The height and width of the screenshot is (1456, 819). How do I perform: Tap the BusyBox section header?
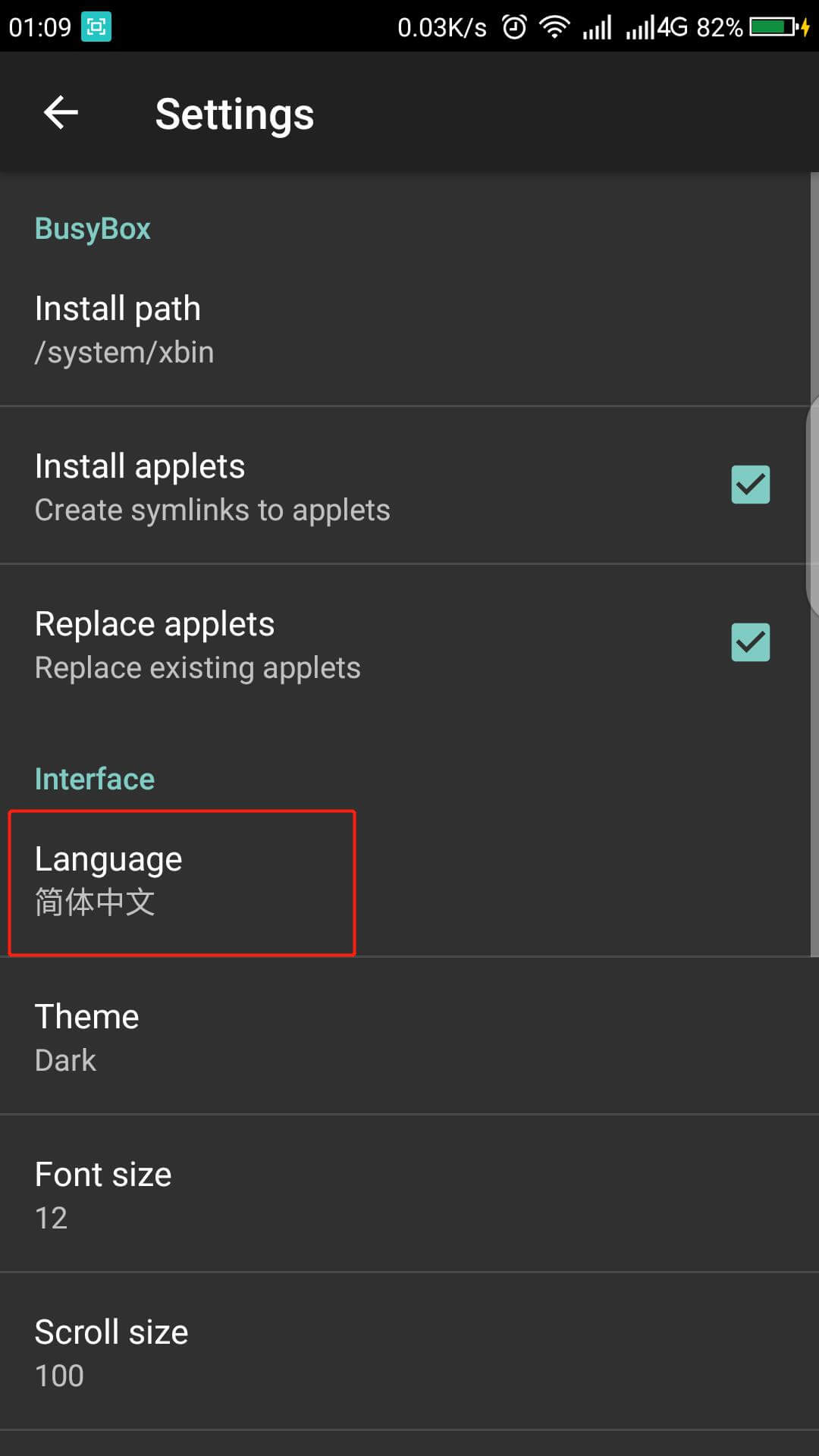click(x=93, y=229)
